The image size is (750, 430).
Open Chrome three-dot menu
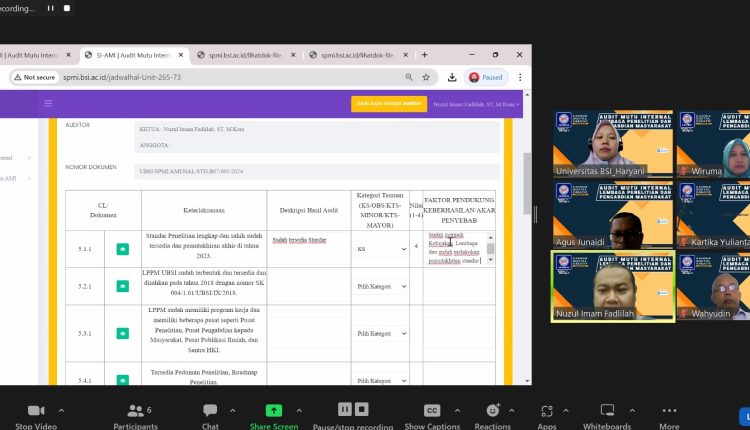coord(520,77)
